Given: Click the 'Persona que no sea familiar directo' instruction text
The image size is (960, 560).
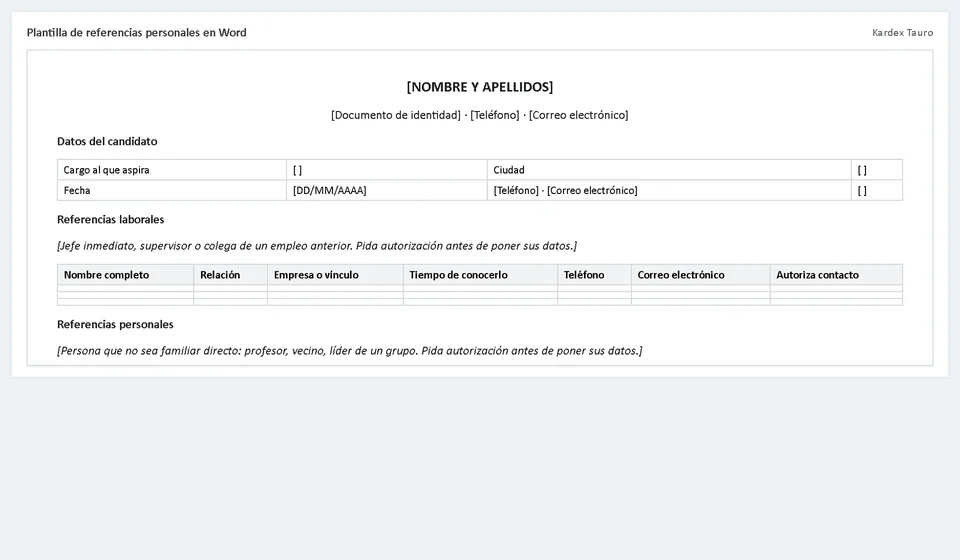Looking at the screenshot, I should point(350,351).
